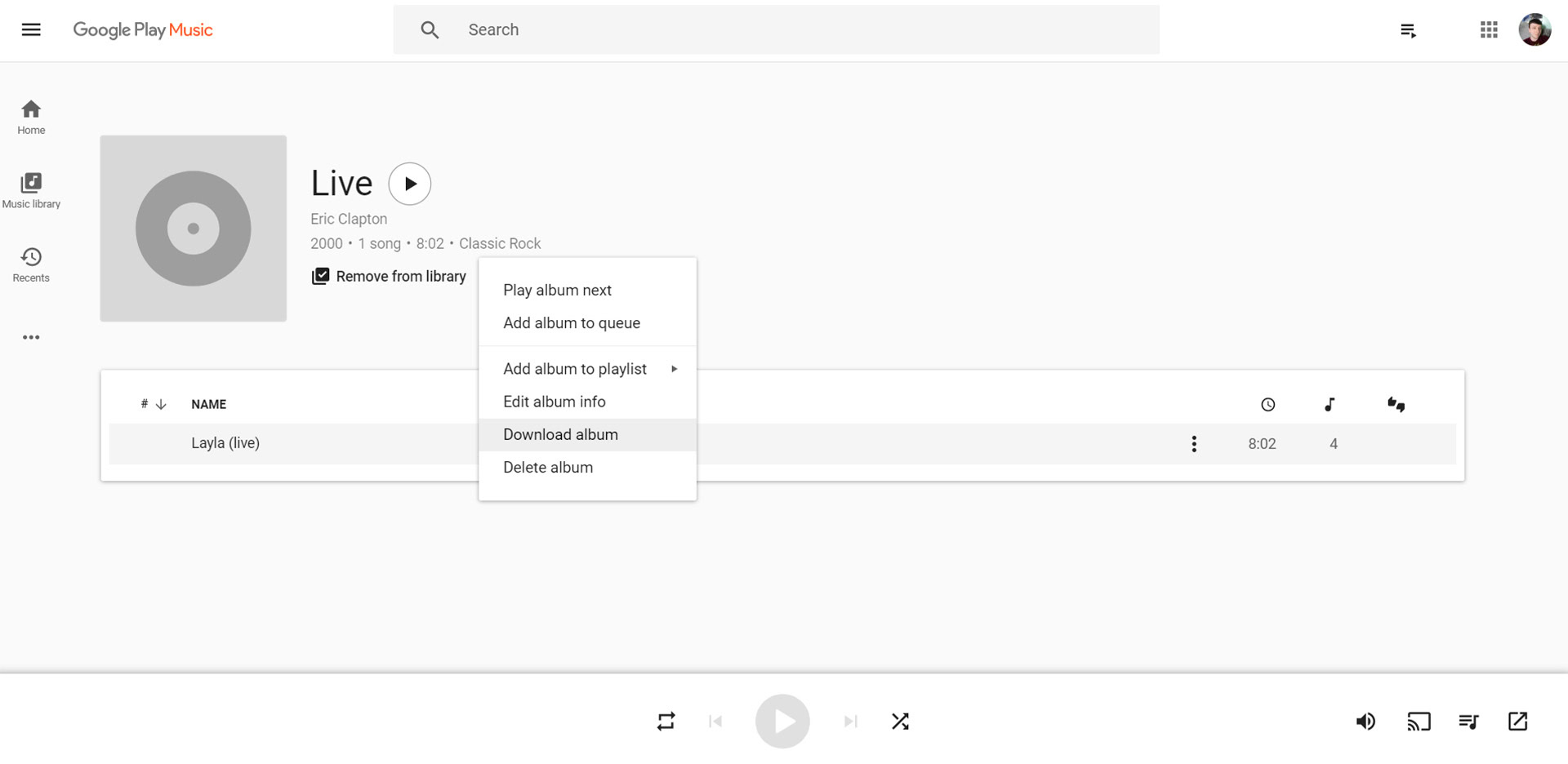Open Layla (live) song options menu
The image size is (1568, 764).
pos(1194,444)
